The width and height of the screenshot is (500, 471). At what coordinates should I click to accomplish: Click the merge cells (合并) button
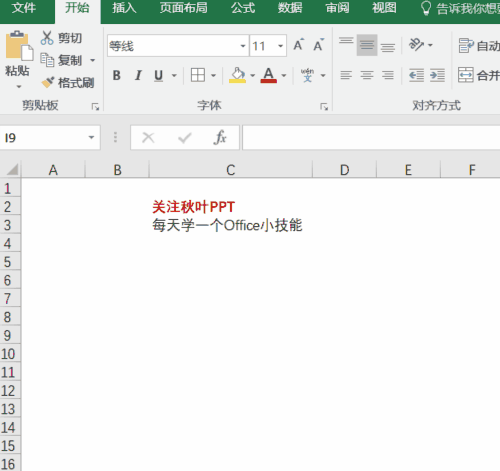[479, 75]
